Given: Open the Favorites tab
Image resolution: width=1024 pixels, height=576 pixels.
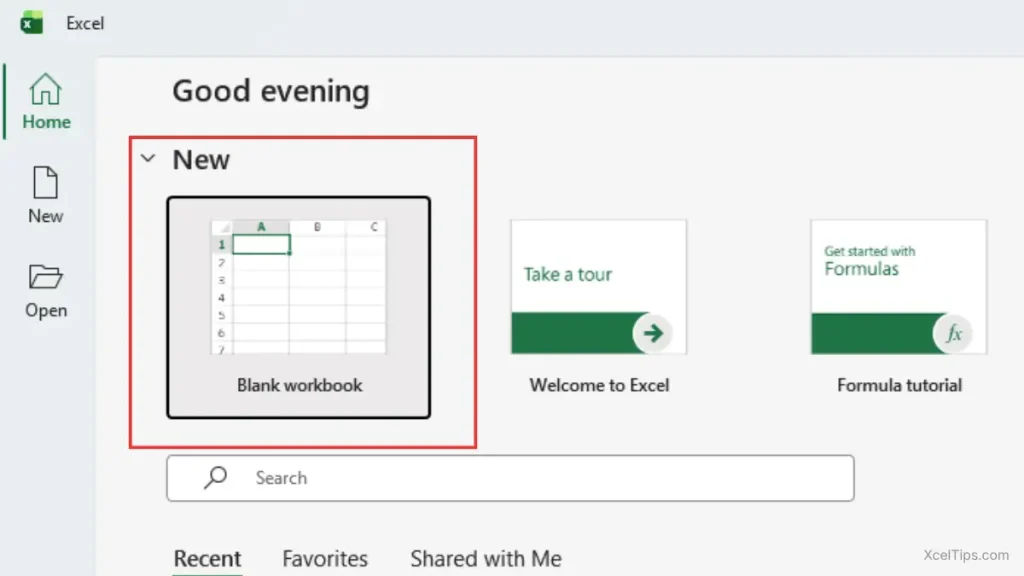Looking at the screenshot, I should 325,558.
